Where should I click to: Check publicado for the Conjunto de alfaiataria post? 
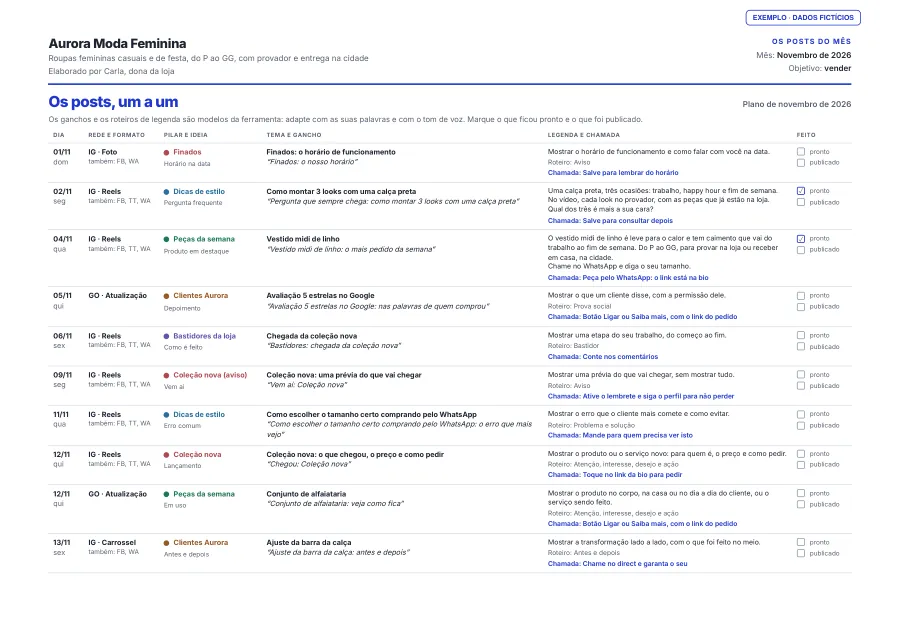click(x=801, y=505)
